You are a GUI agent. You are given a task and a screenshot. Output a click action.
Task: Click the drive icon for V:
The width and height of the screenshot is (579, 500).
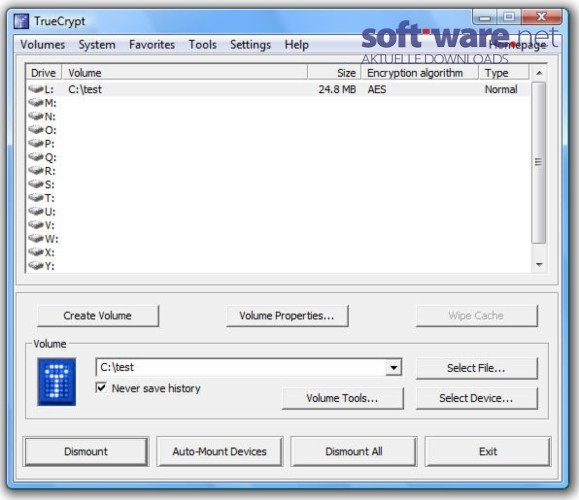point(36,225)
